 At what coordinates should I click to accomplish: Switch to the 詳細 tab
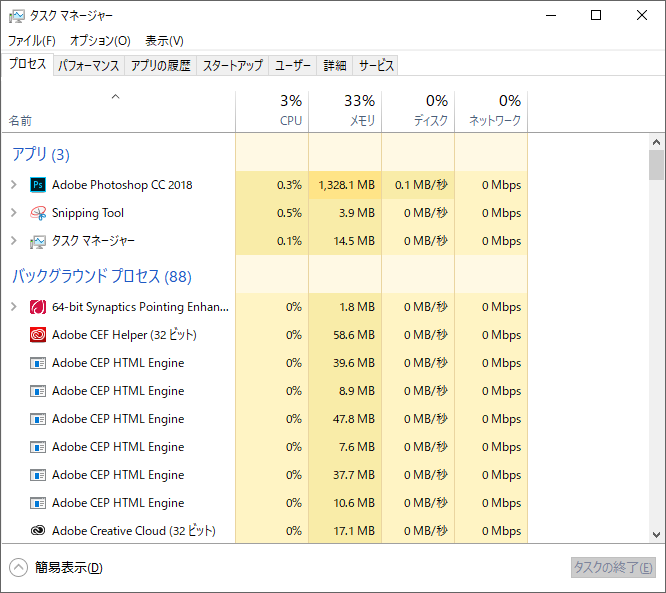click(x=335, y=65)
